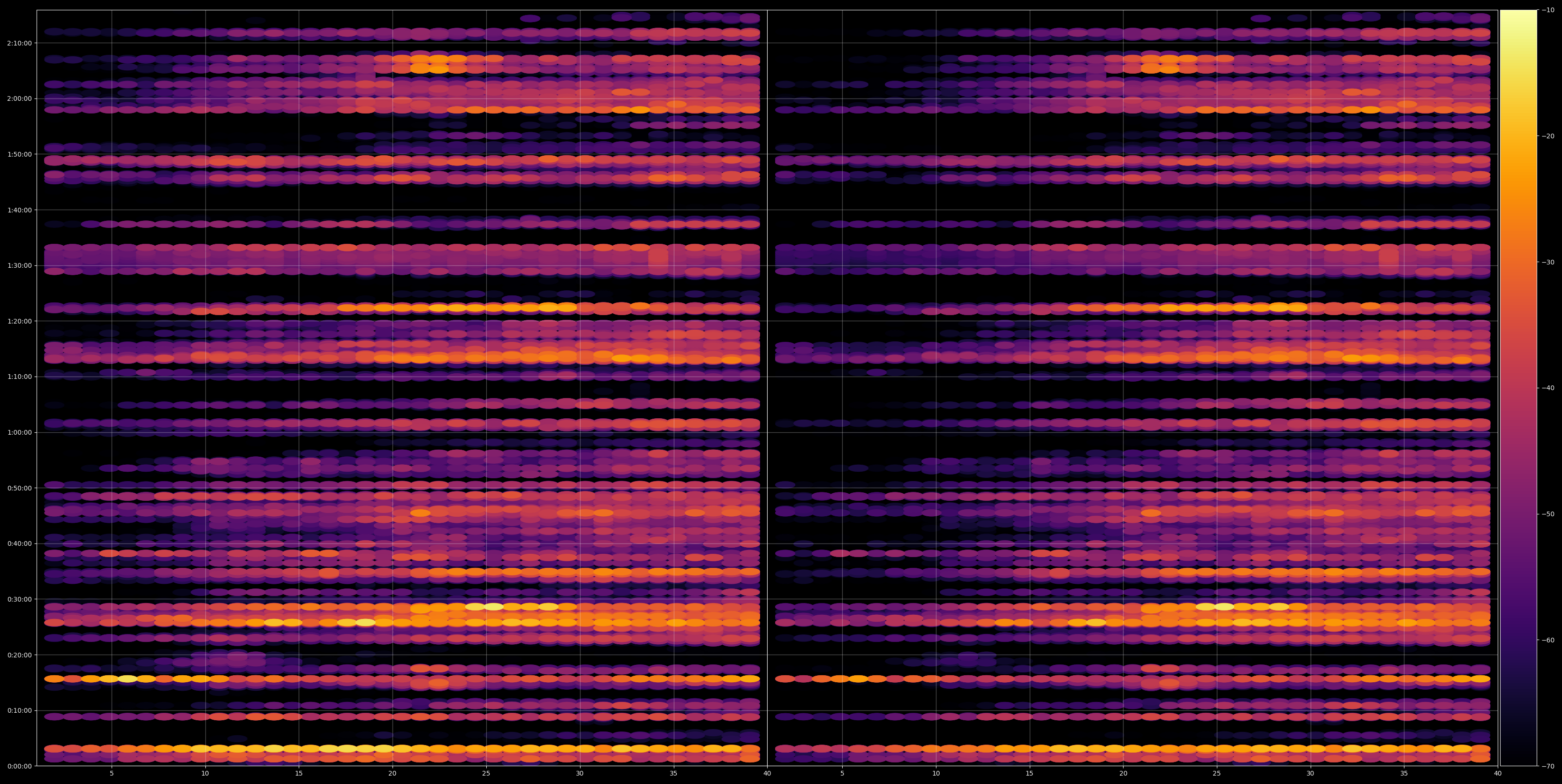Select the 0:10:00 y-axis tick label

coord(20,710)
